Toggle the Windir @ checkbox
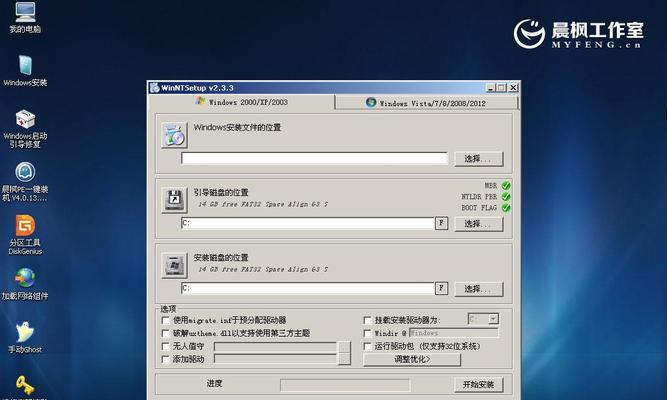Image resolution: width=667 pixels, height=400 pixels. (368, 333)
